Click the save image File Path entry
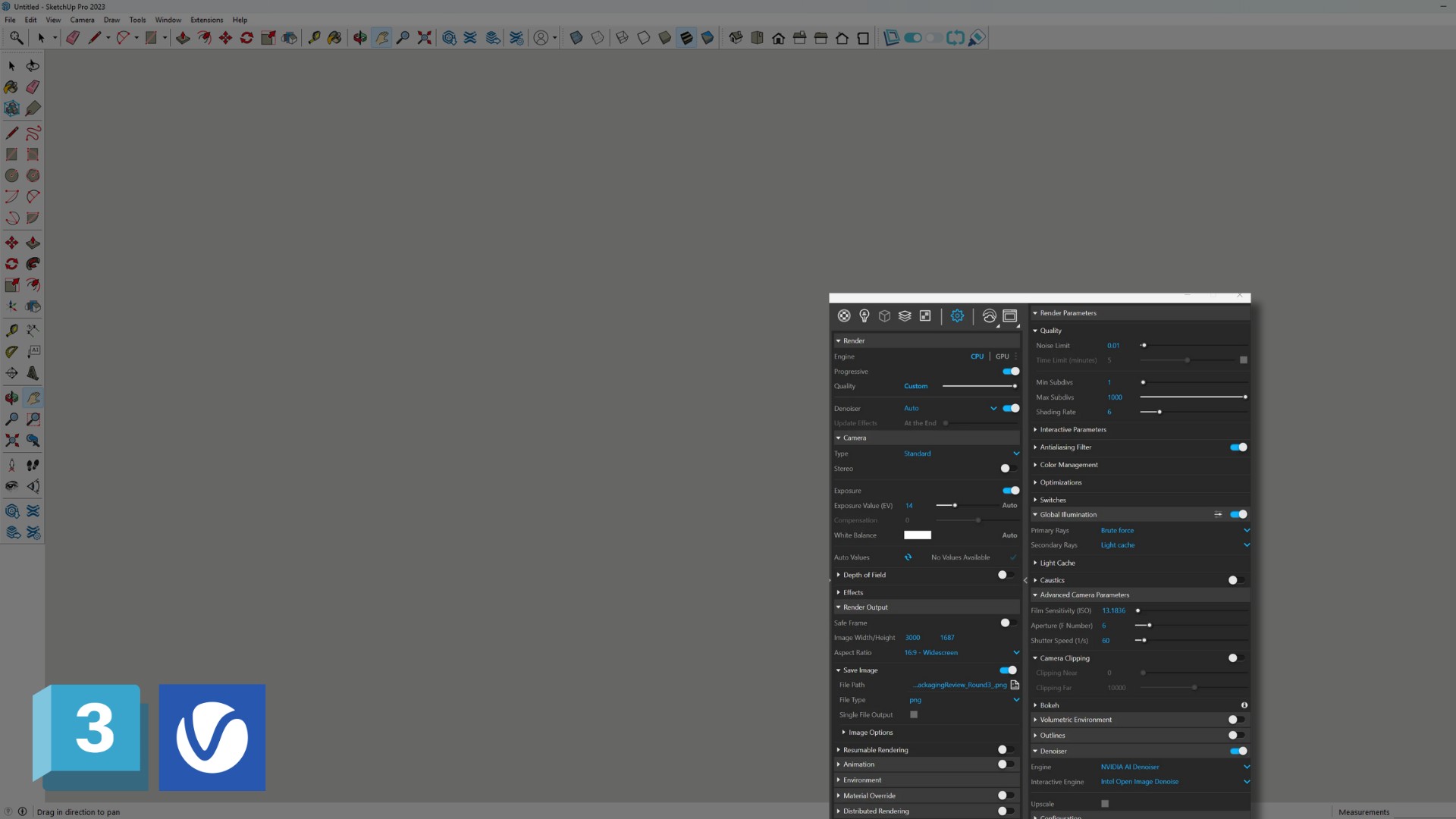1456x819 pixels. [x=959, y=685]
